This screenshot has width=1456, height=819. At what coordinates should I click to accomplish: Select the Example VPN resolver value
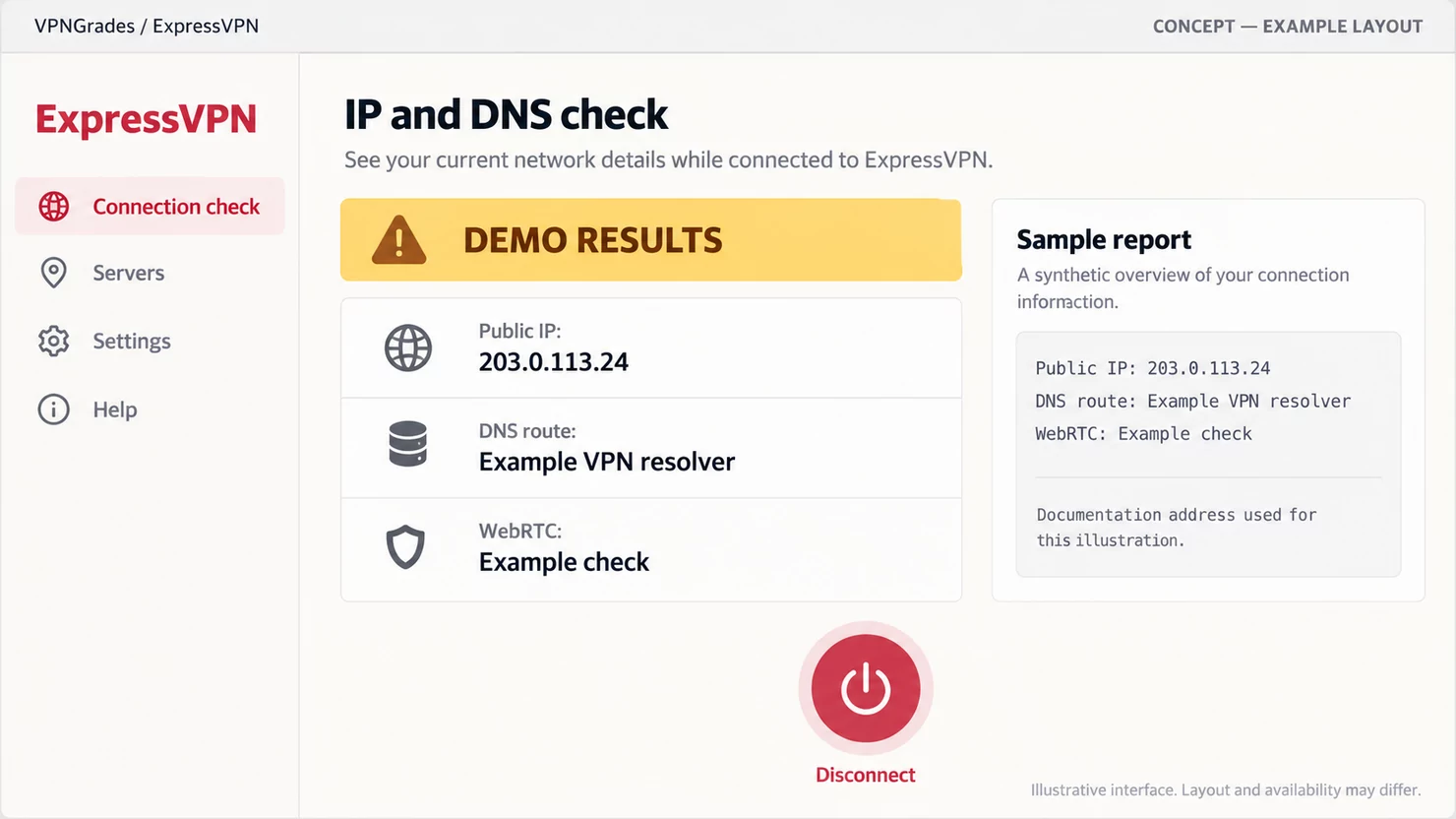pos(607,462)
